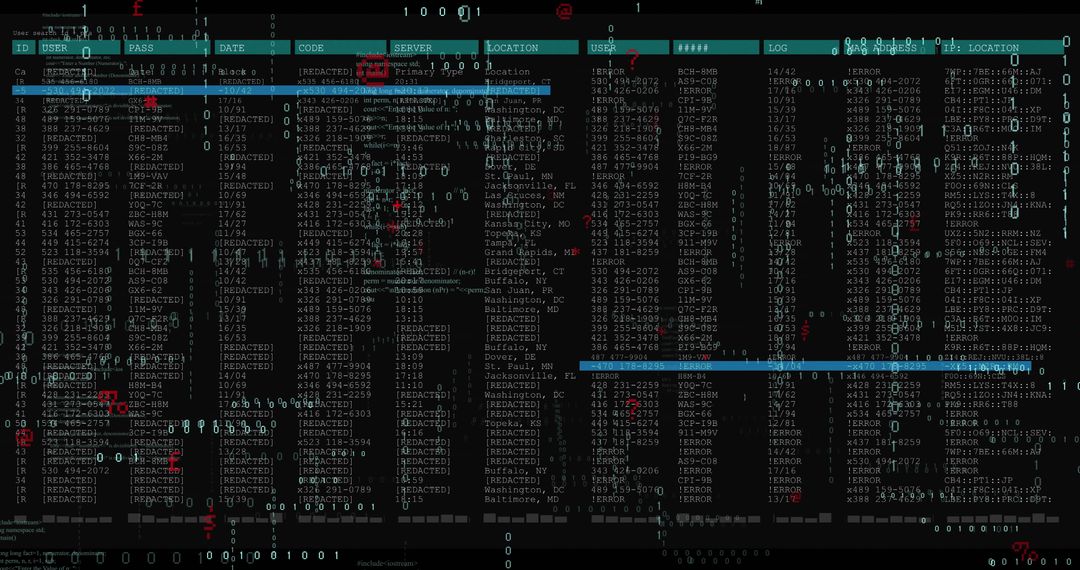1080x570 pixels.
Task: Sort by the PASS column header
Action: click(x=167, y=48)
